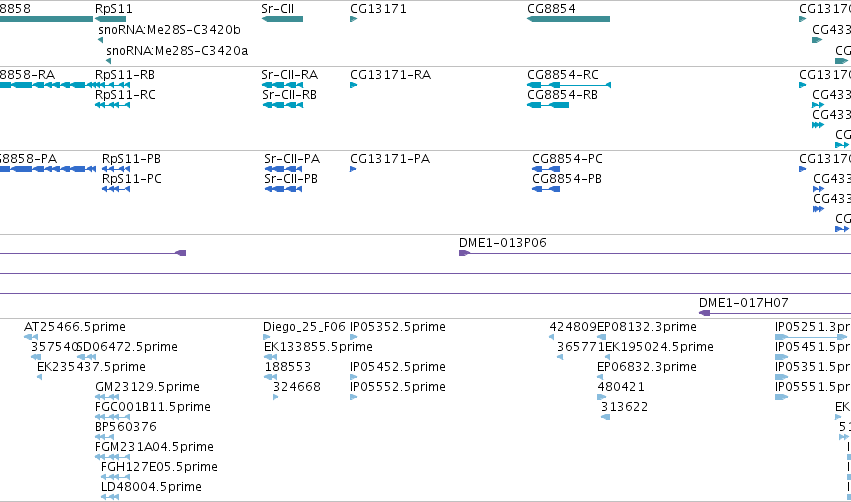Select LD48004.5prime EST label
This screenshot has width=851, height=502.
(151, 487)
